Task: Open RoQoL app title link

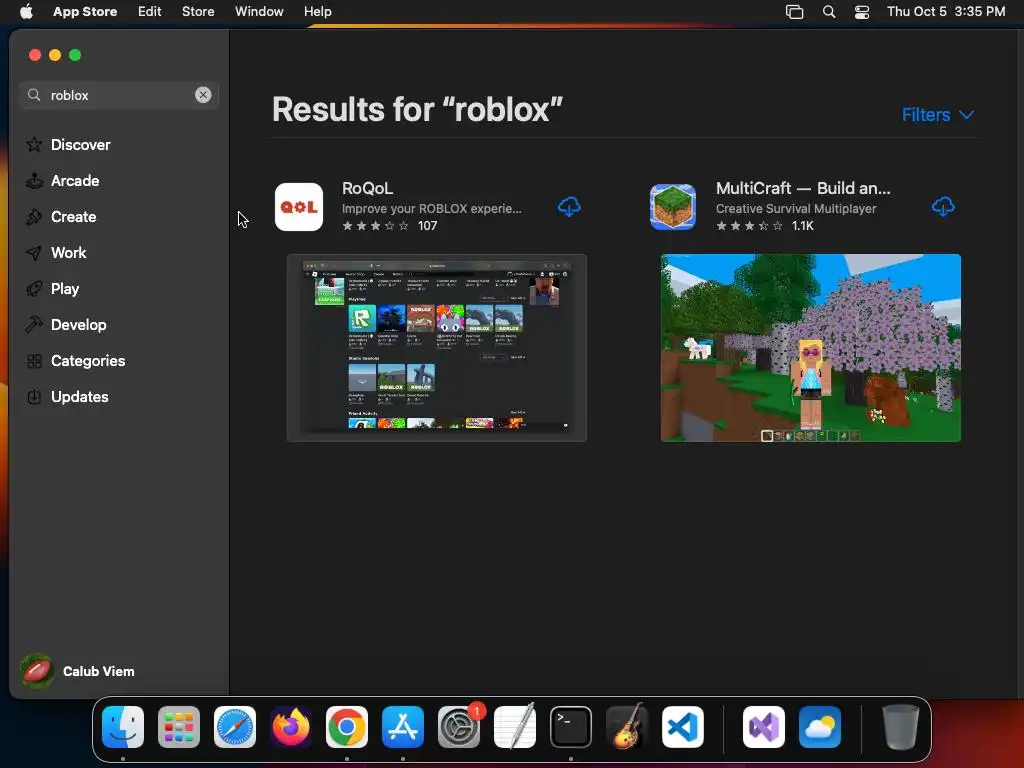Action: pyautogui.click(x=368, y=188)
